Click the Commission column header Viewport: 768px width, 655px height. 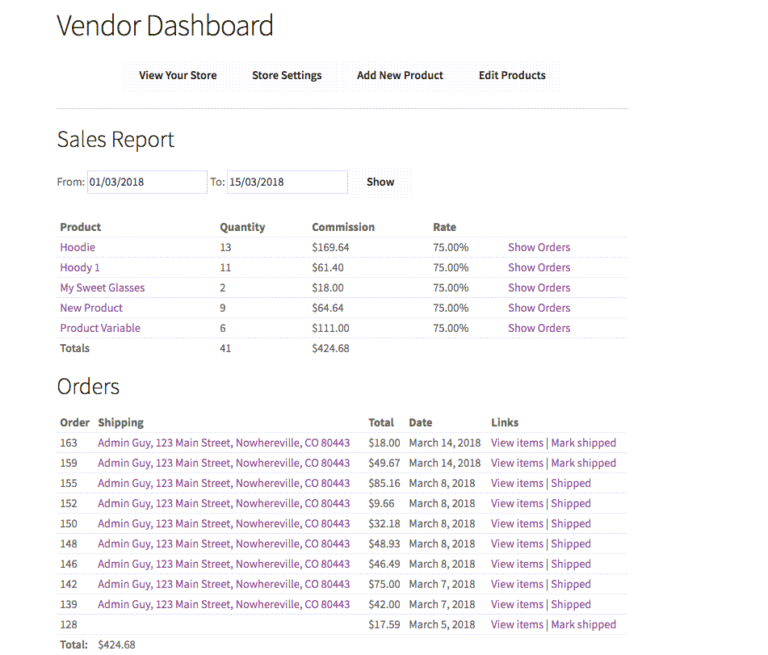pos(343,227)
